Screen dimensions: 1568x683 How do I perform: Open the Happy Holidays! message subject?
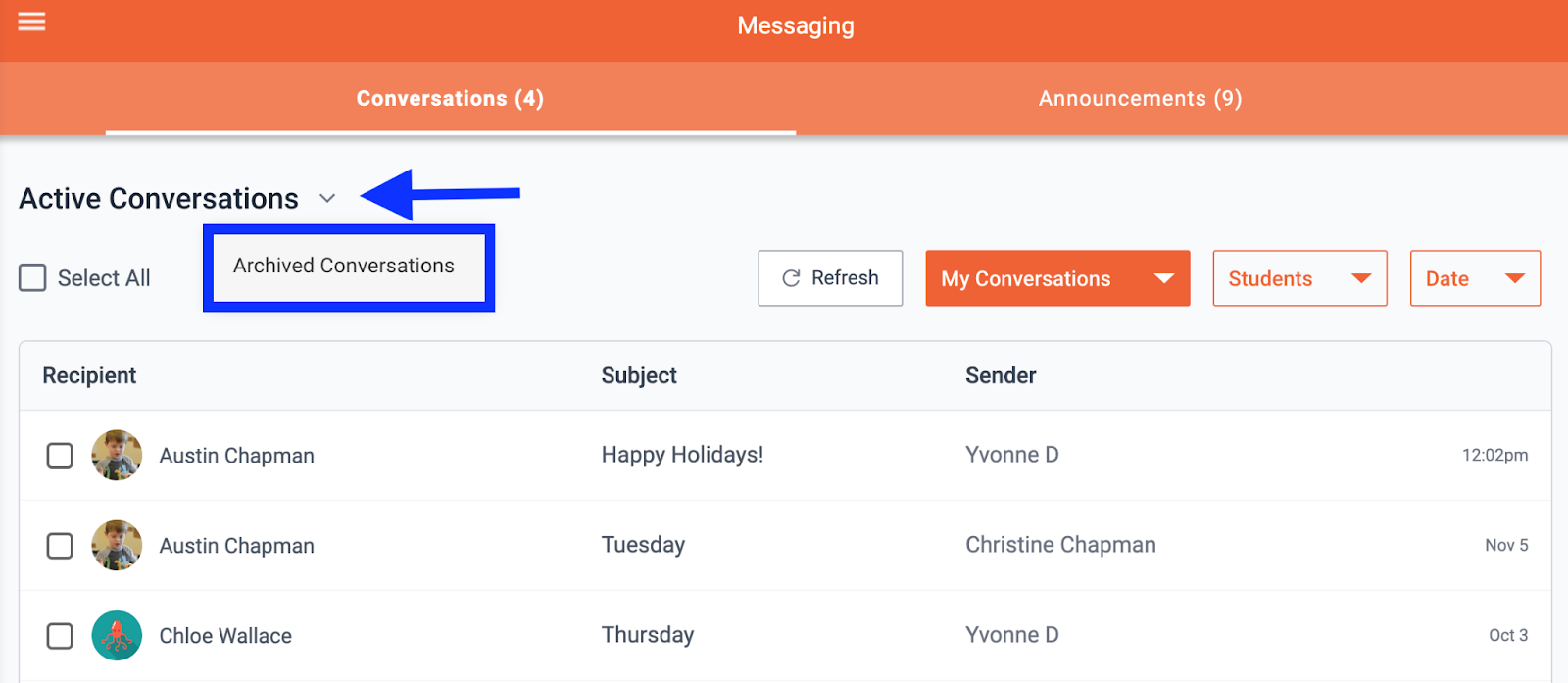[682, 455]
